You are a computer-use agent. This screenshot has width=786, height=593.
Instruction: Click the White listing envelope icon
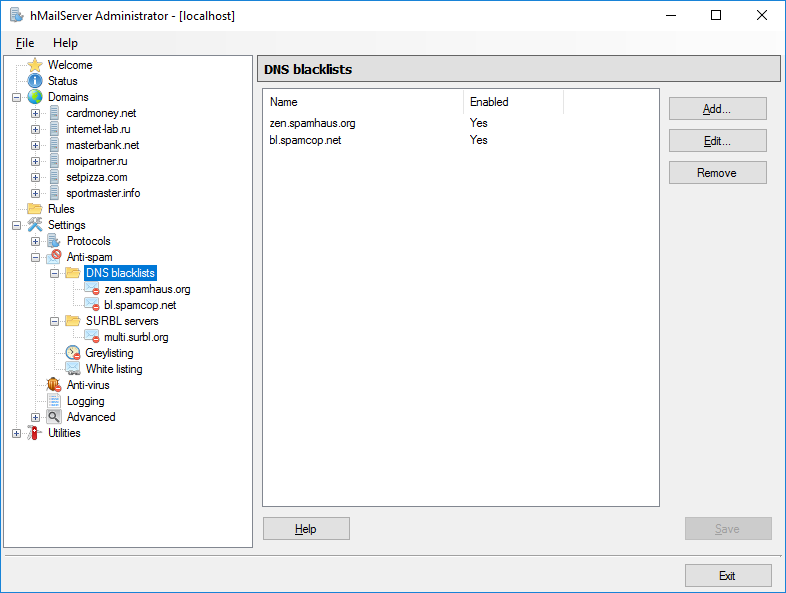[73, 369]
